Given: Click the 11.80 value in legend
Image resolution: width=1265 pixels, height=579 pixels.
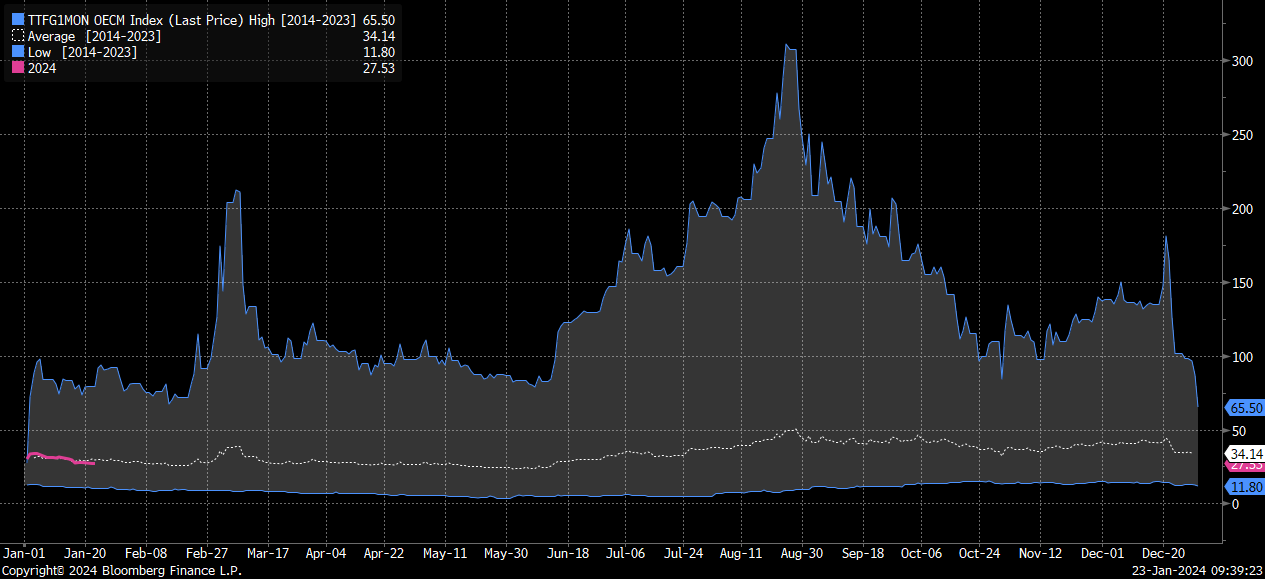Looking at the screenshot, I should pos(380,52).
